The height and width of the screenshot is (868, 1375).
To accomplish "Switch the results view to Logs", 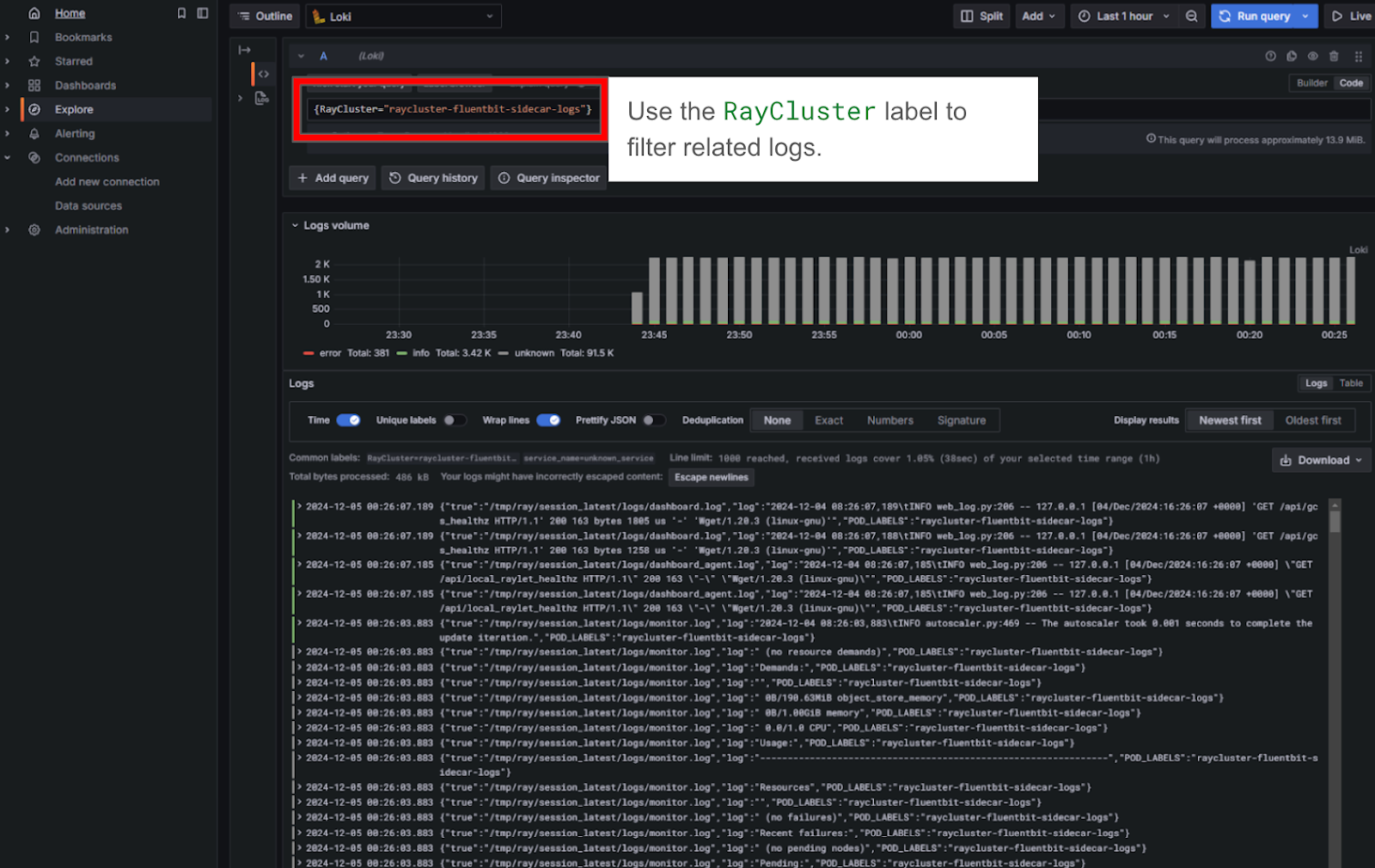I will click(1316, 383).
